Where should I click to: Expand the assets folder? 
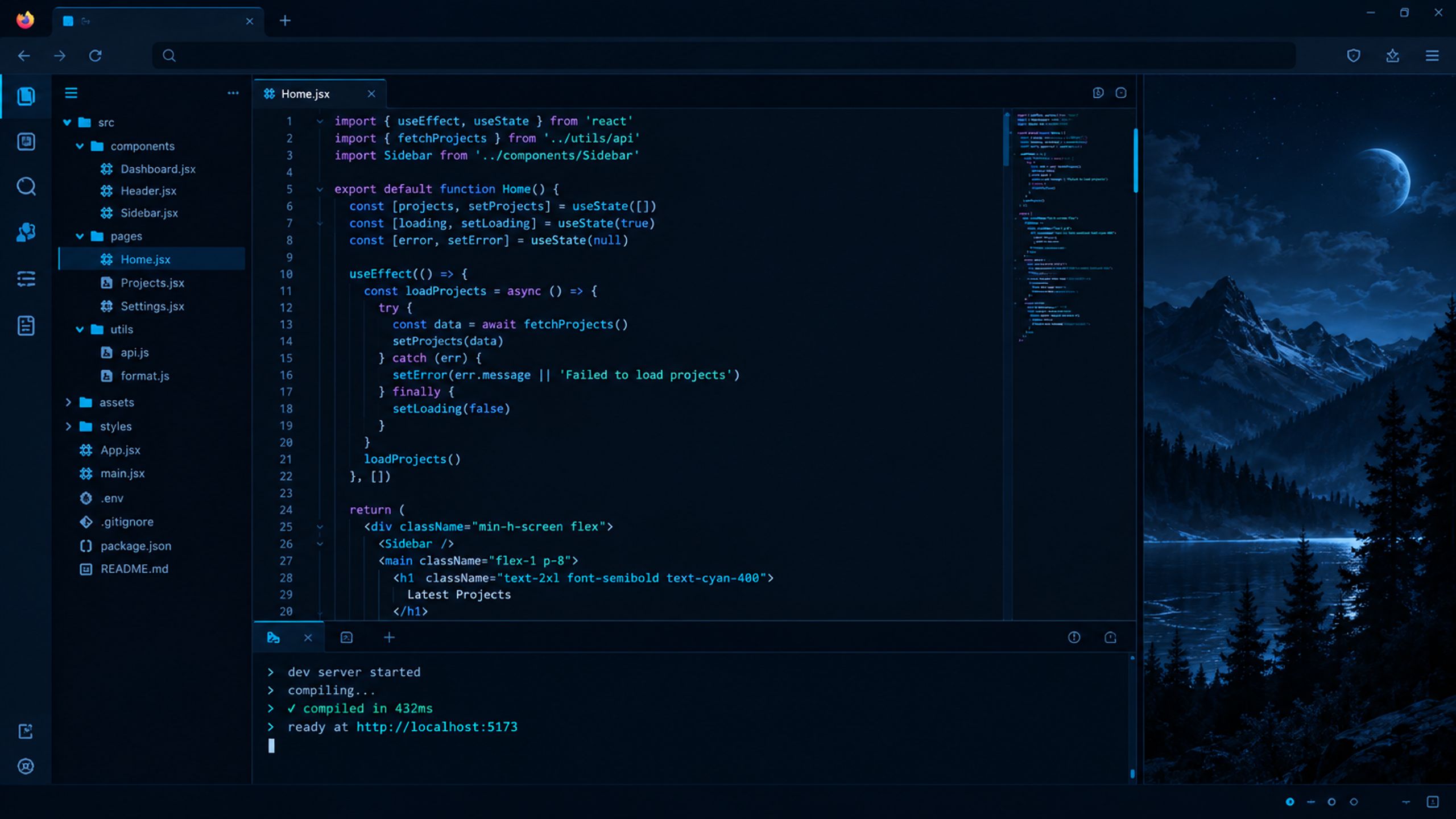(68, 402)
